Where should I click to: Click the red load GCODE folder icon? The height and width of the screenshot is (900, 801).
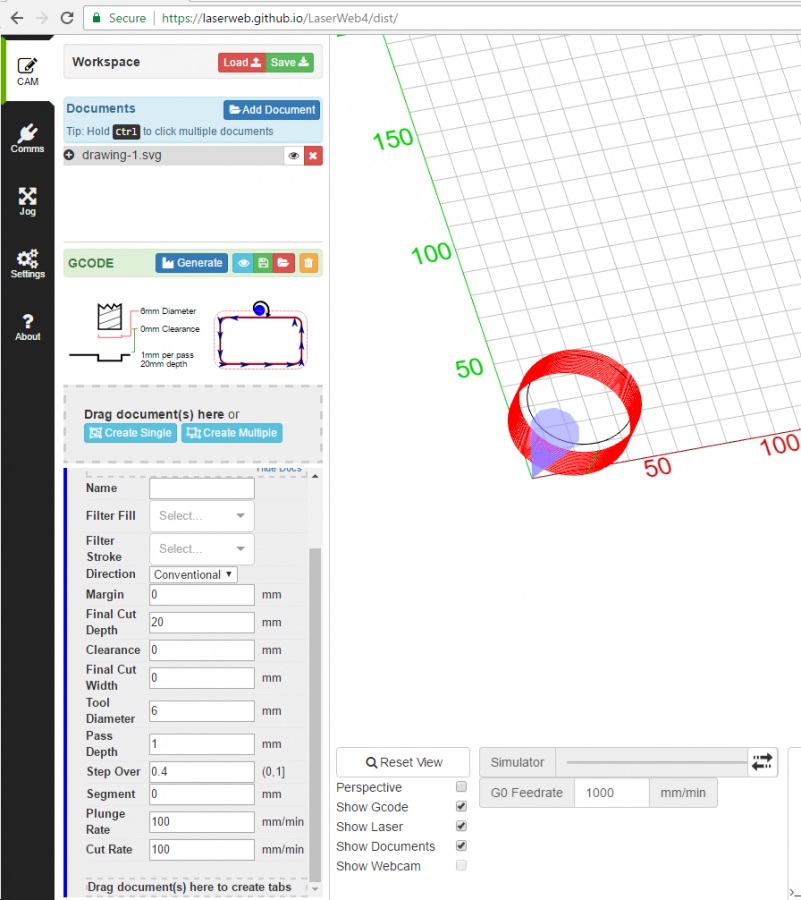(x=284, y=263)
